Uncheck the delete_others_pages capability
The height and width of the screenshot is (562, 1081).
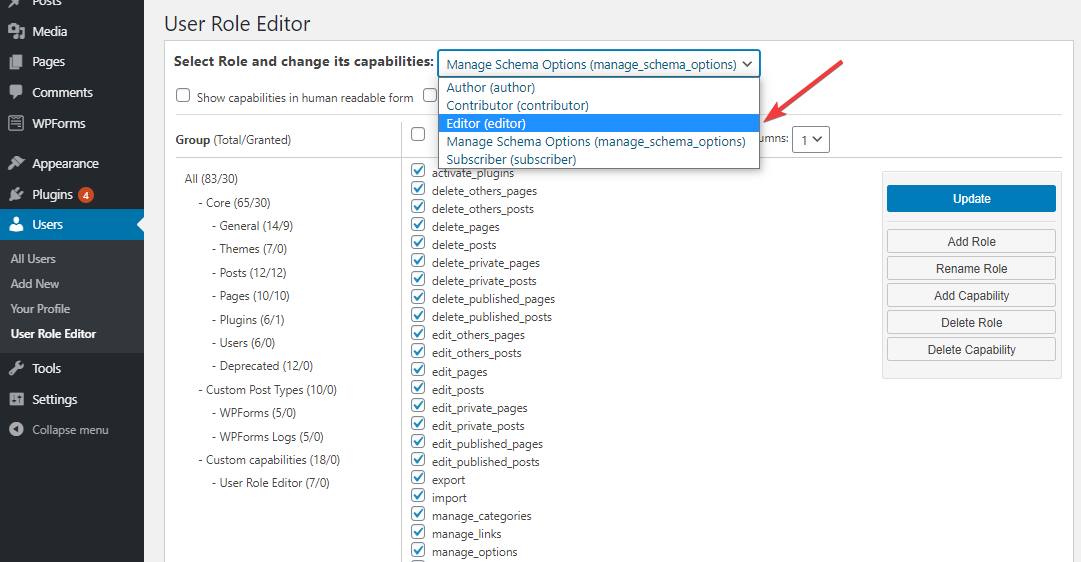[x=418, y=188]
